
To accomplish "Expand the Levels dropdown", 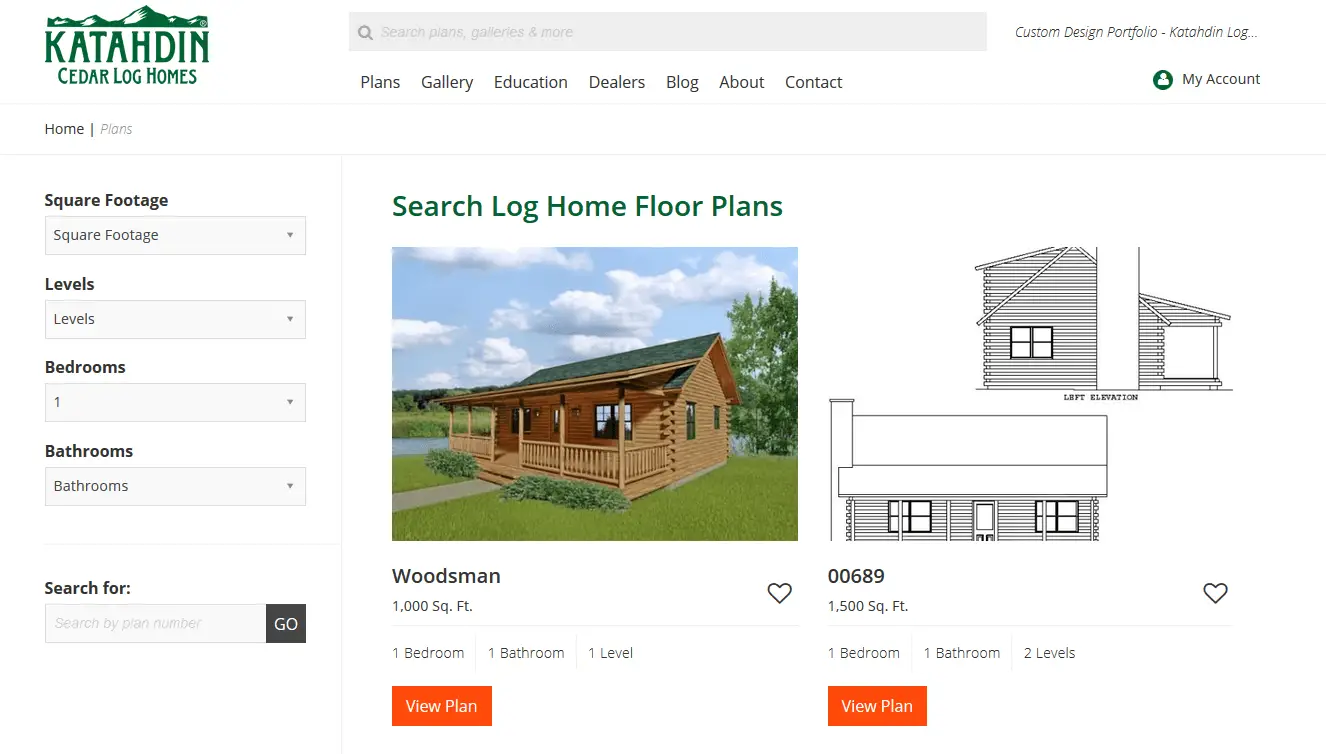I will click(175, 319).
